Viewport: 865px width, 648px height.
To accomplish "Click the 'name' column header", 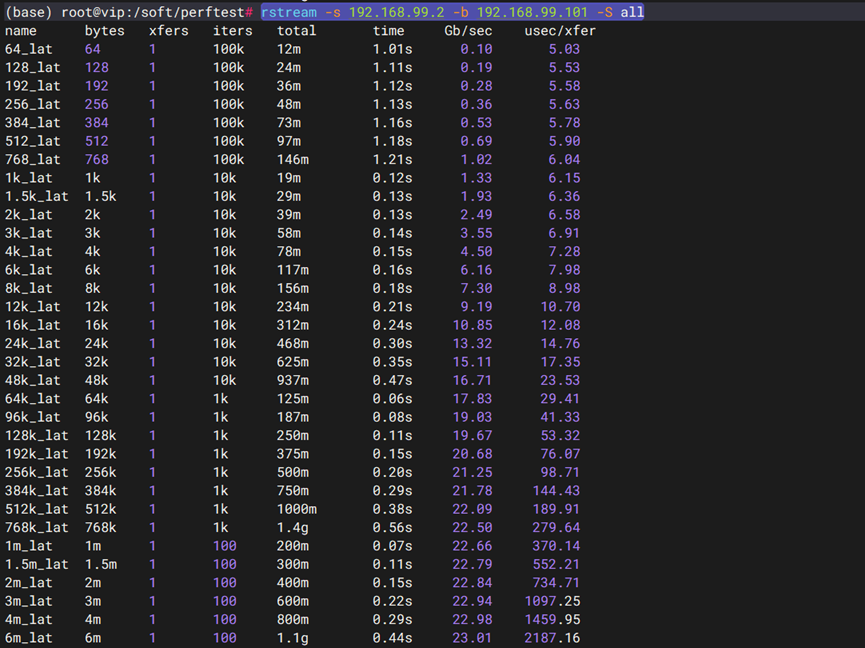I will (21, 31).
